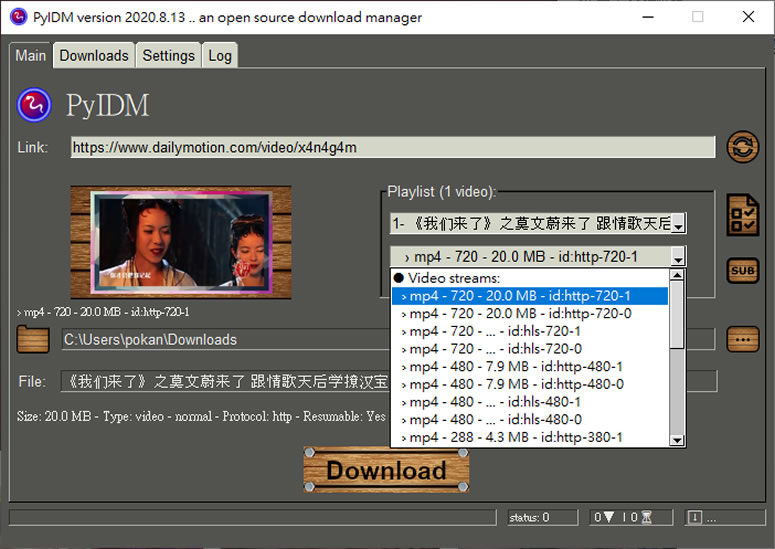Click the wooden three-dots options button
The width and height of the screenshot is (775, 549).
tap(742, 339)
